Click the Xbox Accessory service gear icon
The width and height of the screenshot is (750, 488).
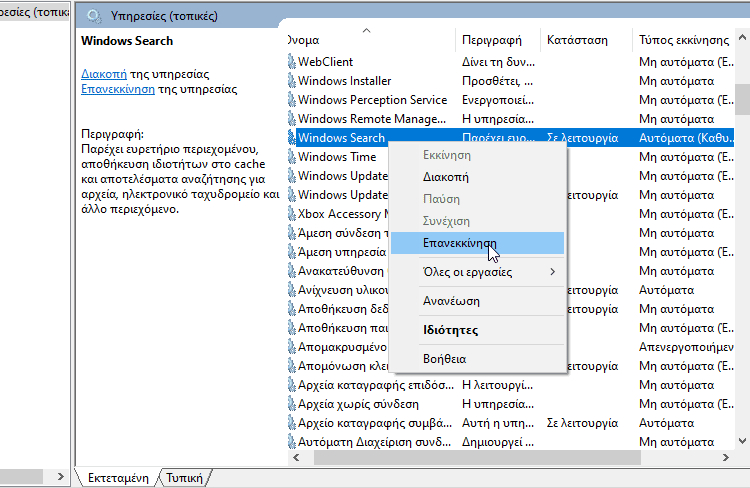point(292,214)
